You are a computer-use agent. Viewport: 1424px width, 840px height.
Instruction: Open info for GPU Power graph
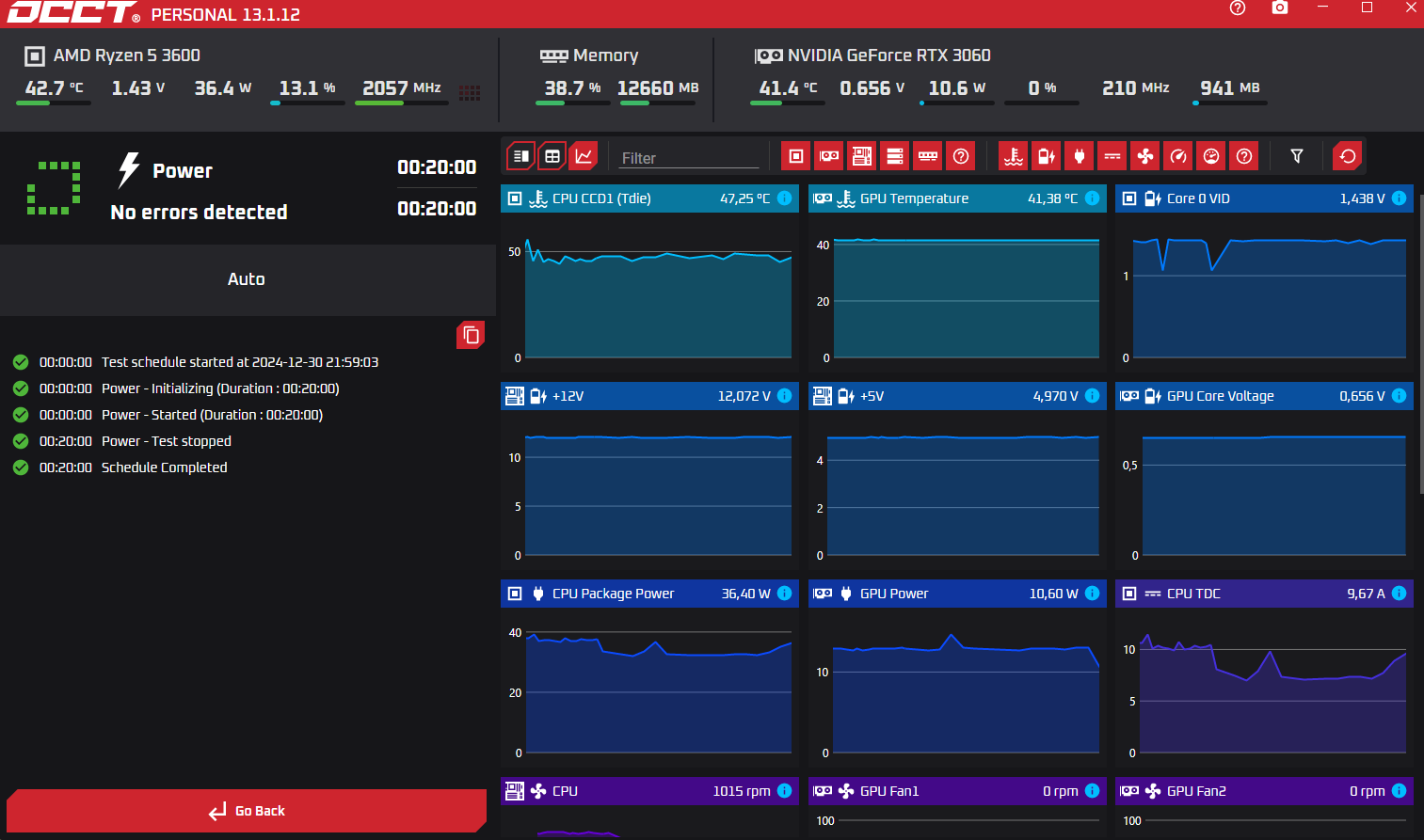click(1092, 594)
